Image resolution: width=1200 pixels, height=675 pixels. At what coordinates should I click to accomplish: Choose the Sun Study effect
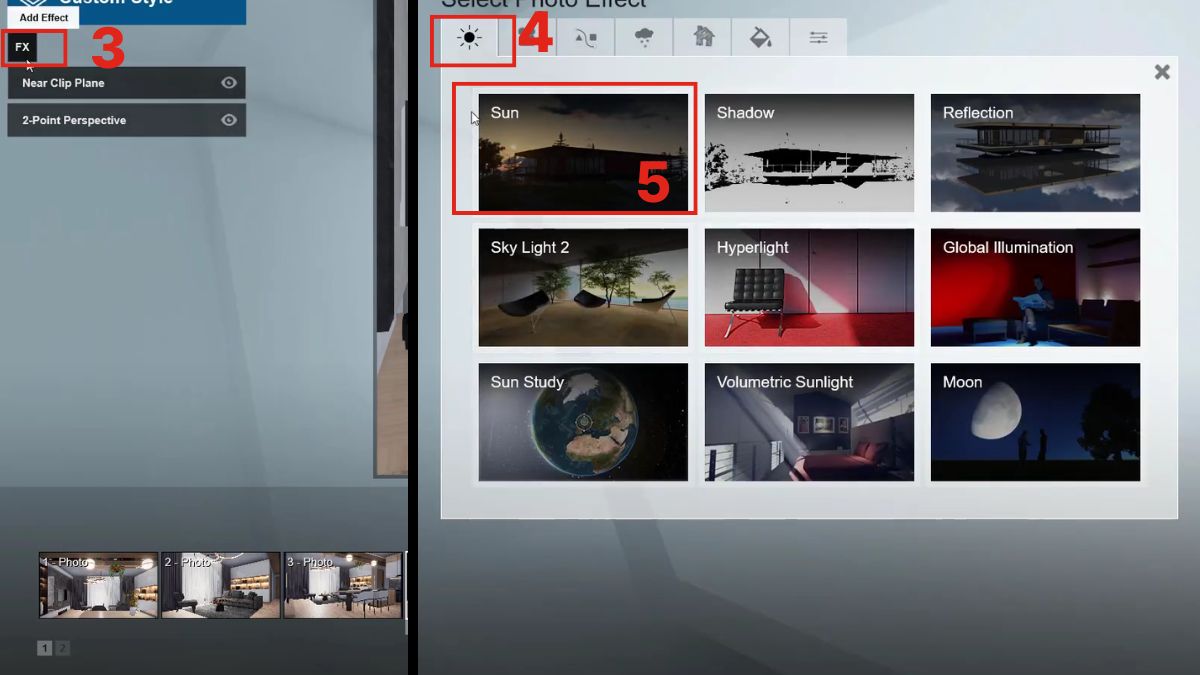pos(583,422)
